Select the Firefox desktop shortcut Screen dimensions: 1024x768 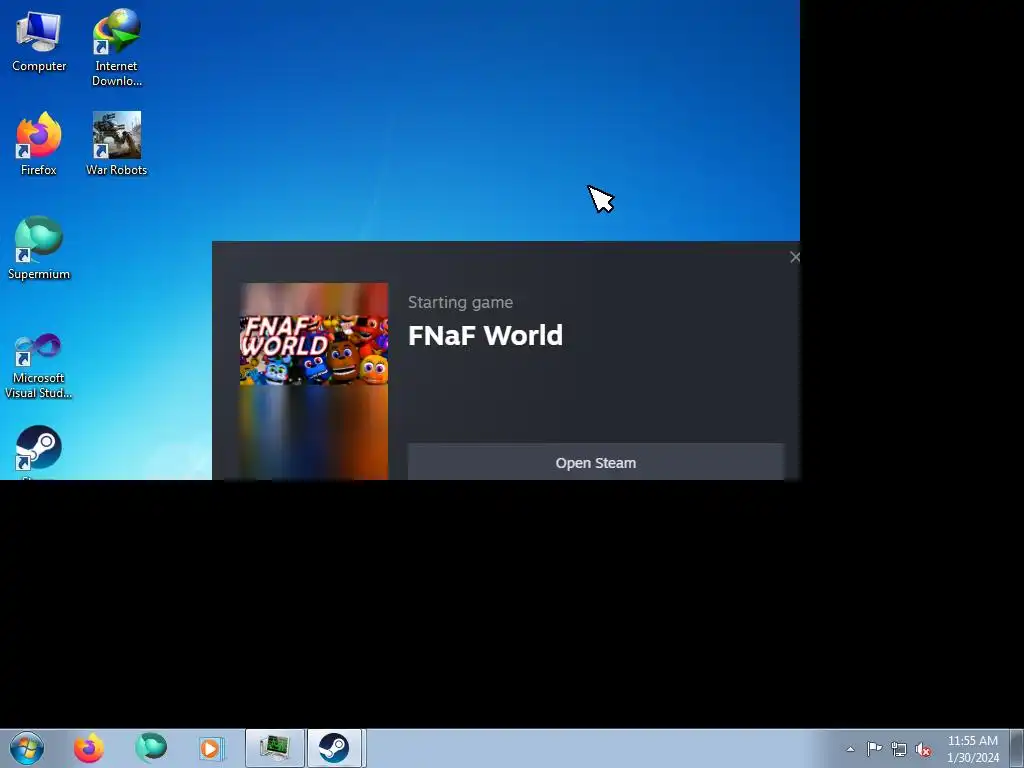pos(39,144)
